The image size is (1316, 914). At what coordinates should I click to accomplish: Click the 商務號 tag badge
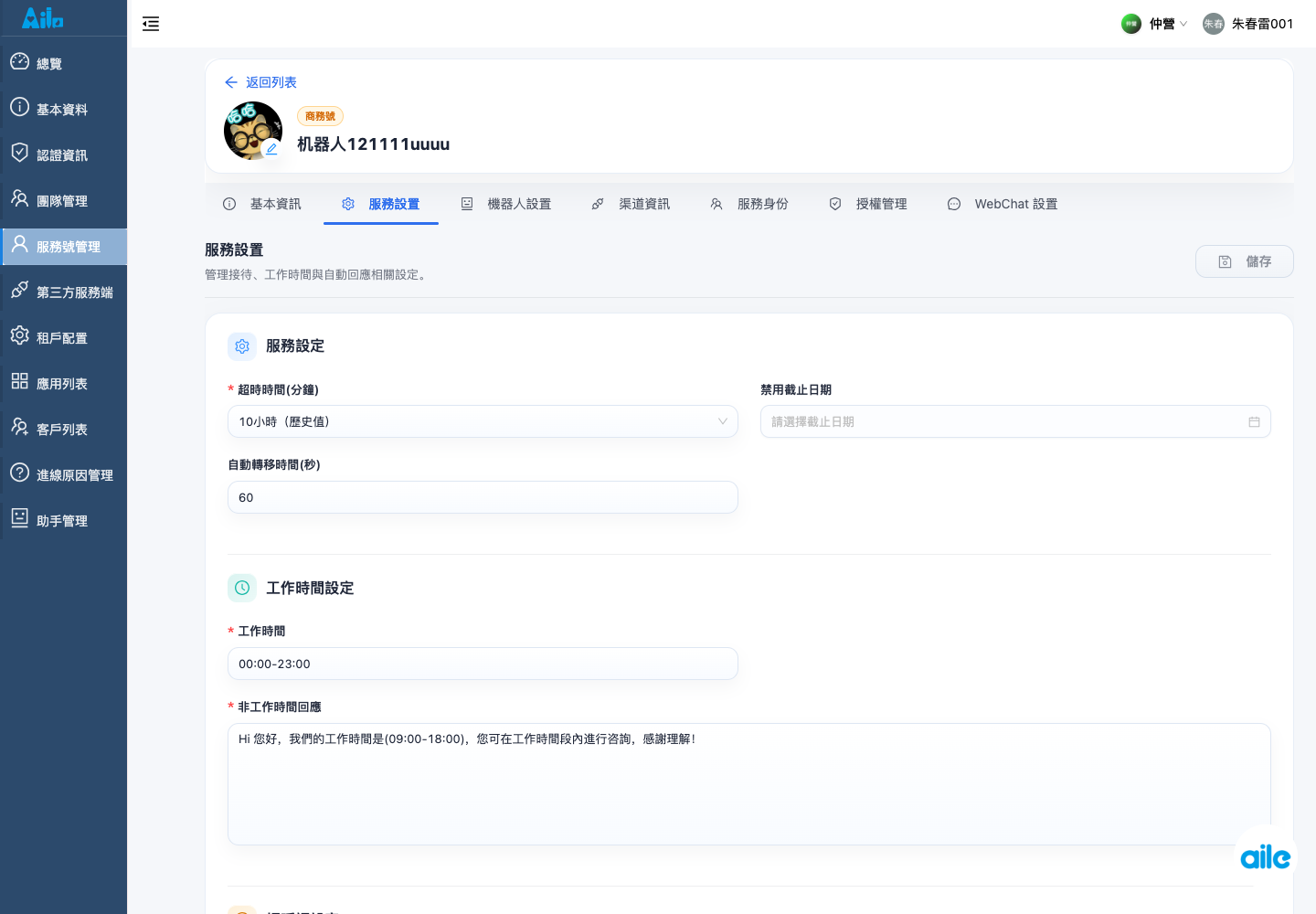(x=320, y=116)
